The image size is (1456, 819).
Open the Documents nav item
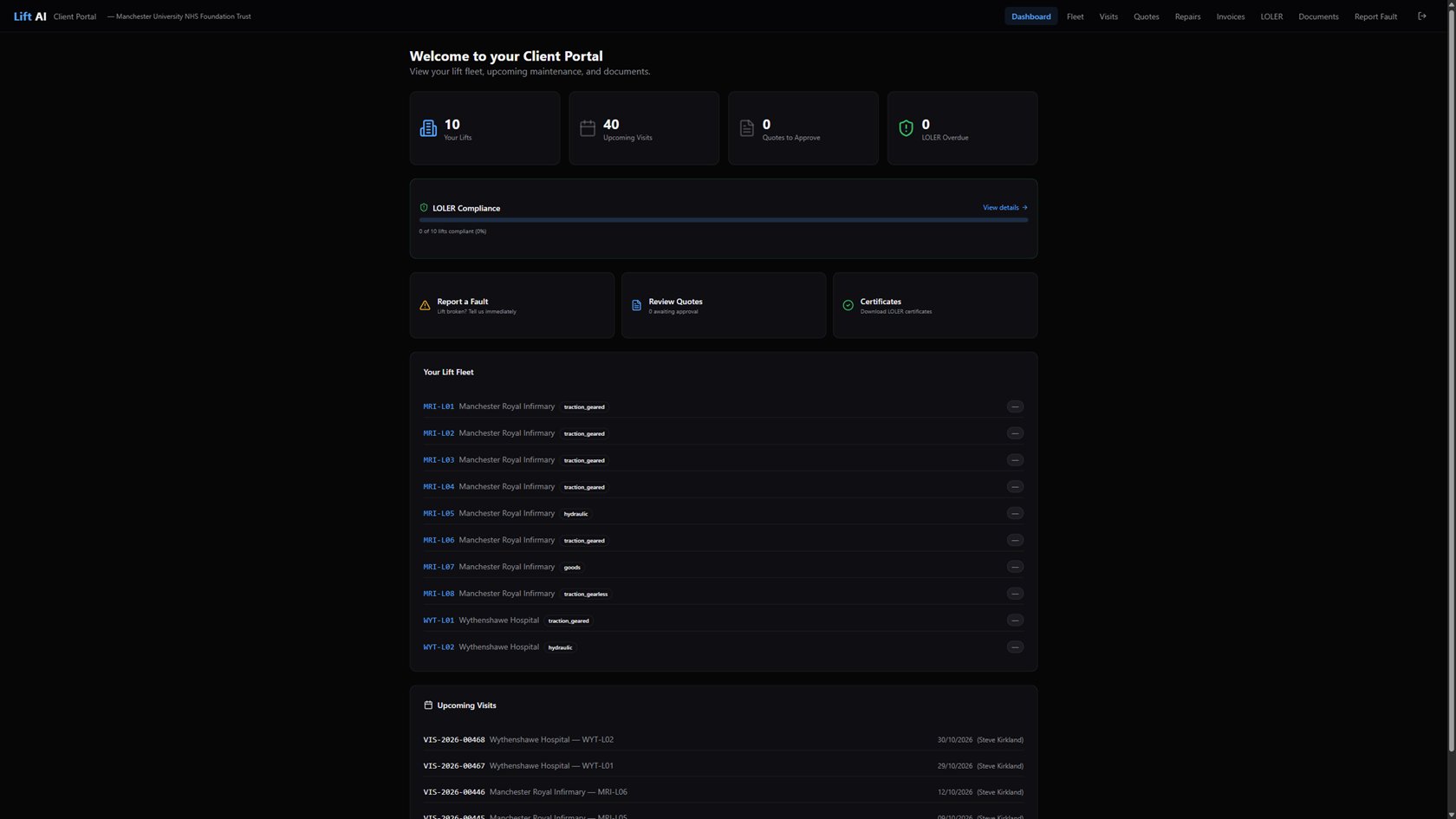coord(1318,16)
